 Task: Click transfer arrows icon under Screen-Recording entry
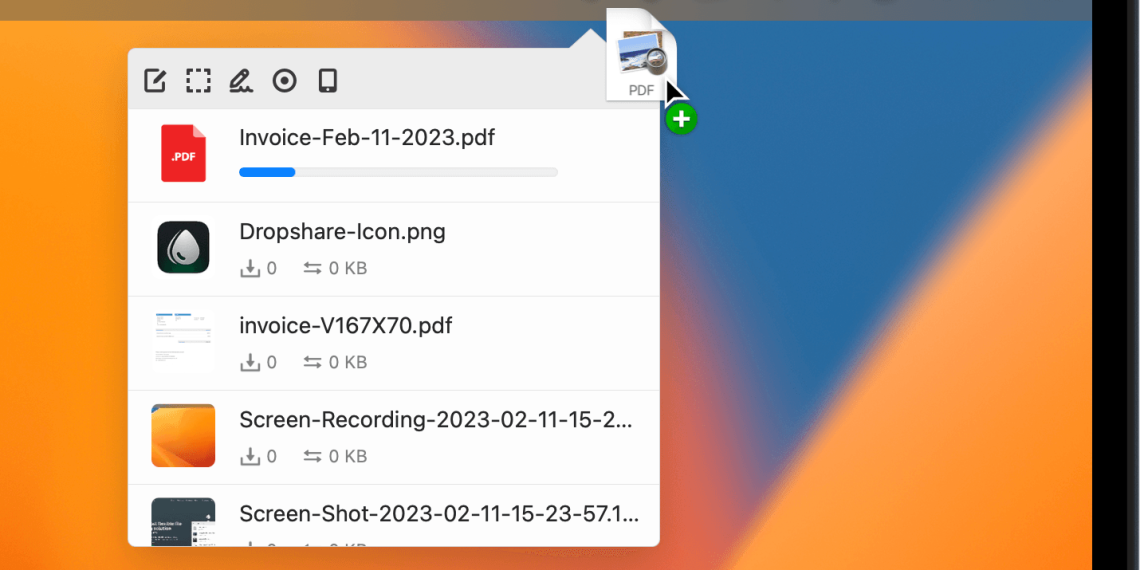click(x=313, y=457)
